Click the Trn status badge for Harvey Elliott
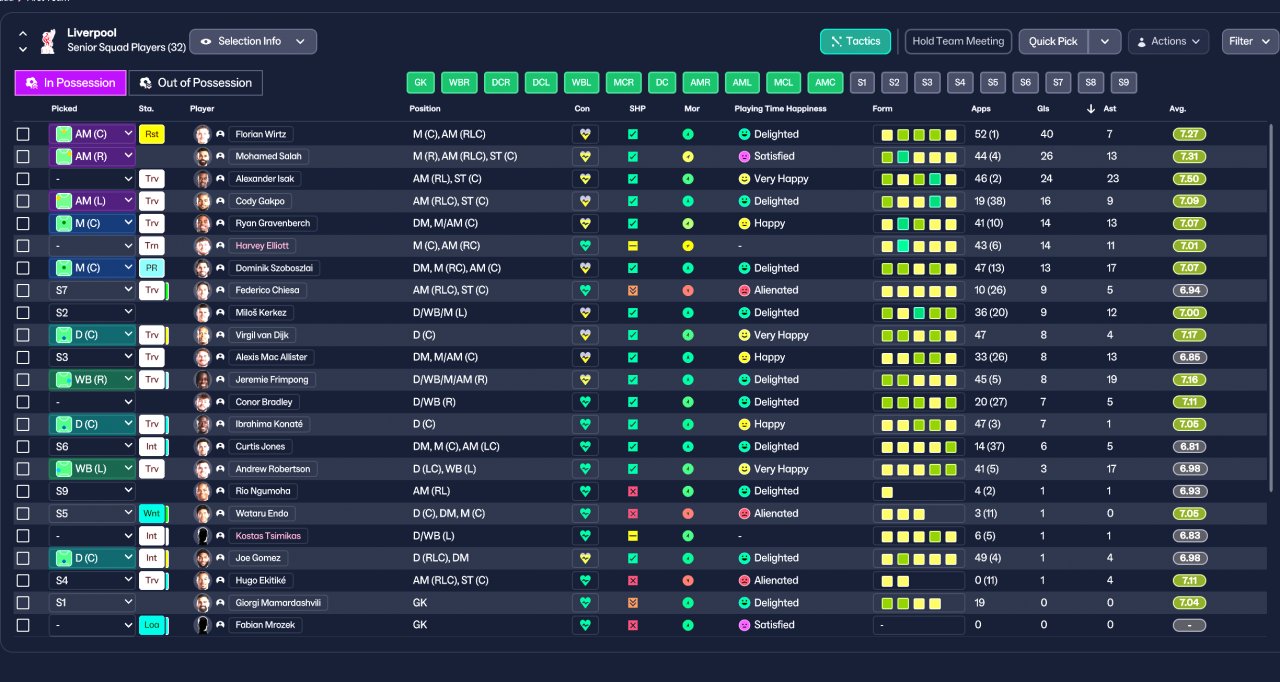This screenshot has width=1280, height=682. tap(152, 246)
